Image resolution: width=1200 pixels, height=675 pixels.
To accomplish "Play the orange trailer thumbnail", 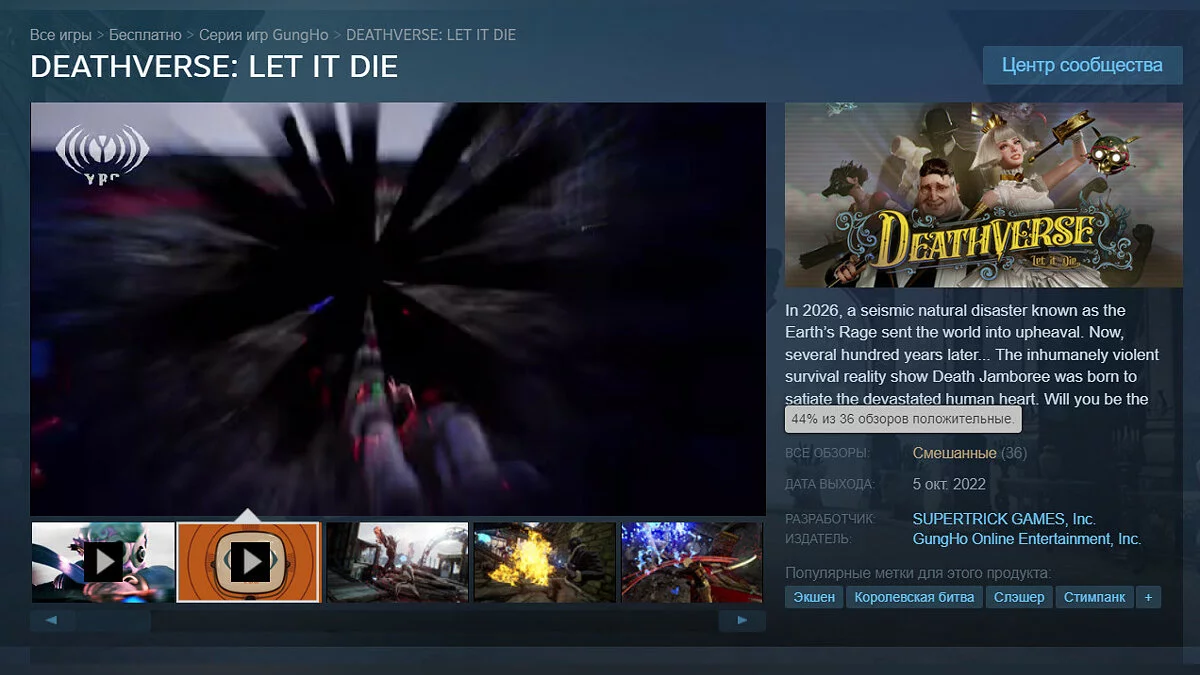I will pos(249,562).
